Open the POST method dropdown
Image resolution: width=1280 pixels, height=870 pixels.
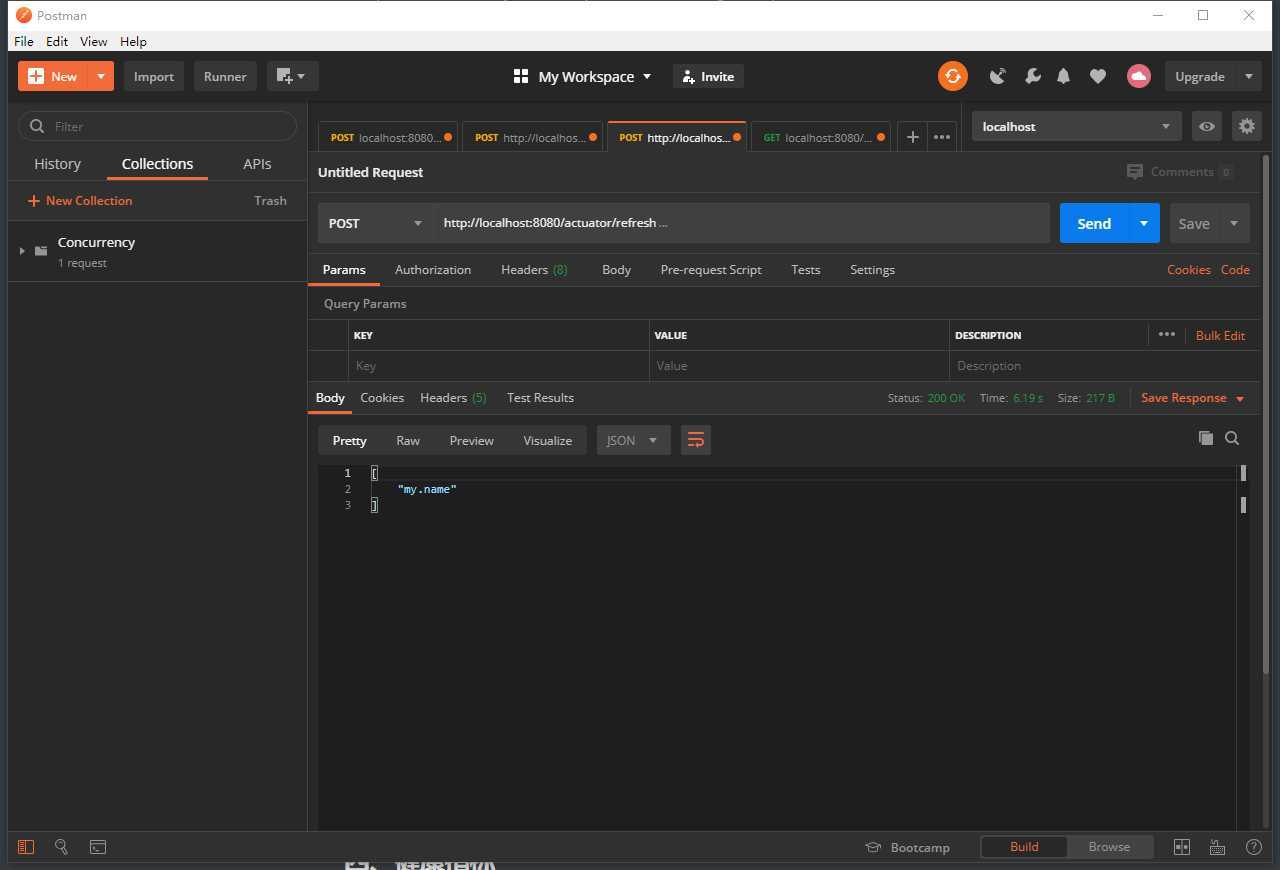376,223
